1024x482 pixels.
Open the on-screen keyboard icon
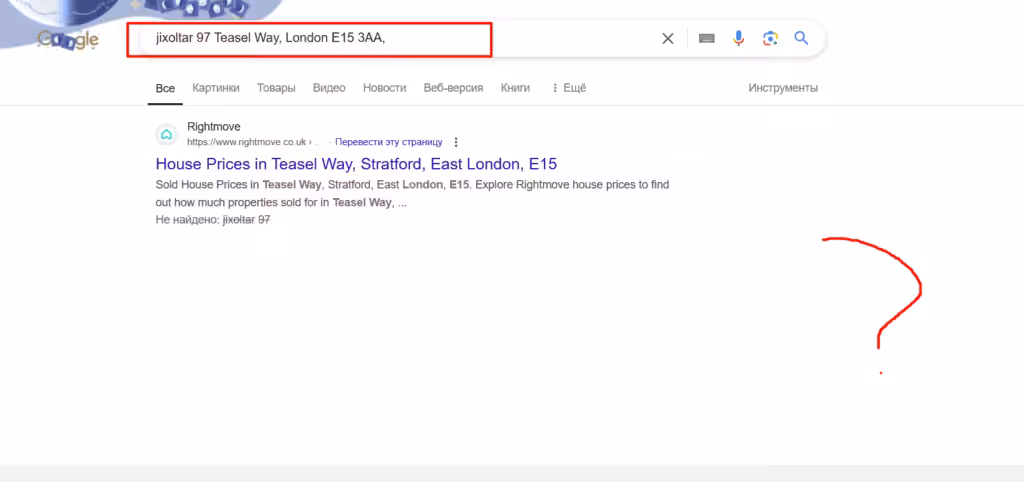click(x=707, y=39)
